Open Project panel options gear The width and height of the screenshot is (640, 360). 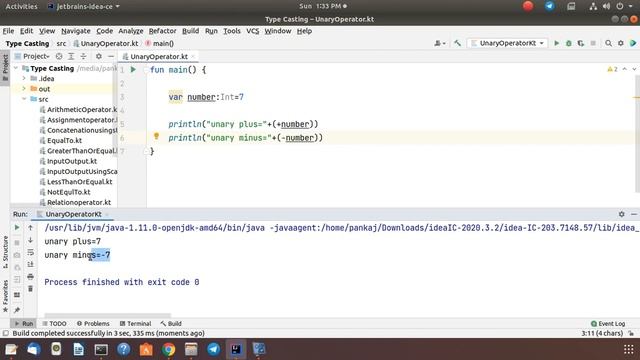(x=99, y=56)
